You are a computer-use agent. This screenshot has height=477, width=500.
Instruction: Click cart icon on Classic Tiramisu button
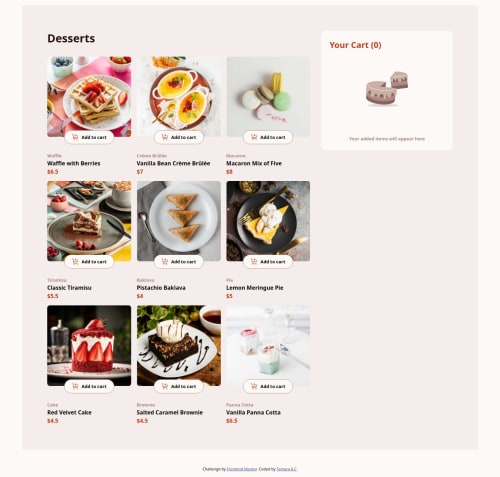(x=75, y=262)
